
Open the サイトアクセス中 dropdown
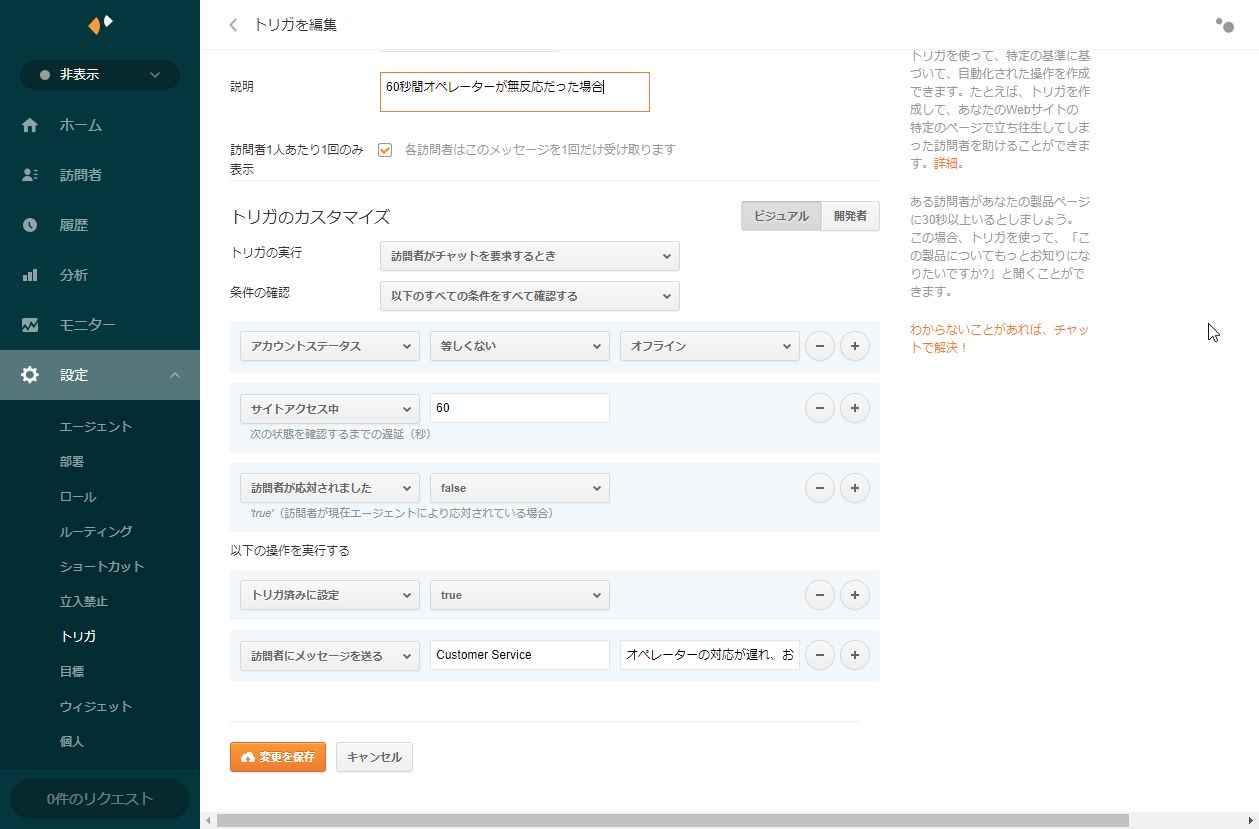[x=330, y=408]
